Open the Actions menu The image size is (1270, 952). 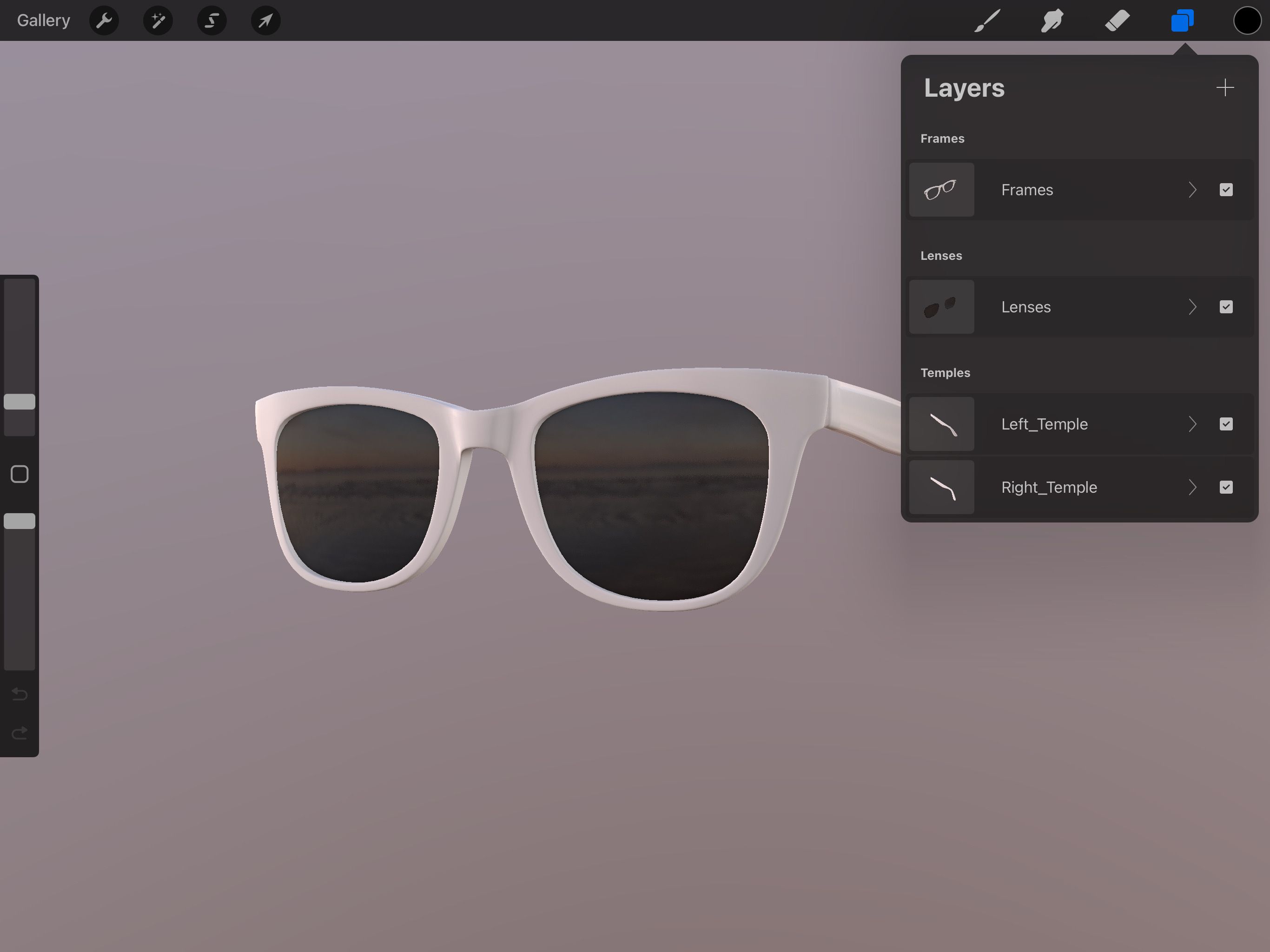(104, 19)
